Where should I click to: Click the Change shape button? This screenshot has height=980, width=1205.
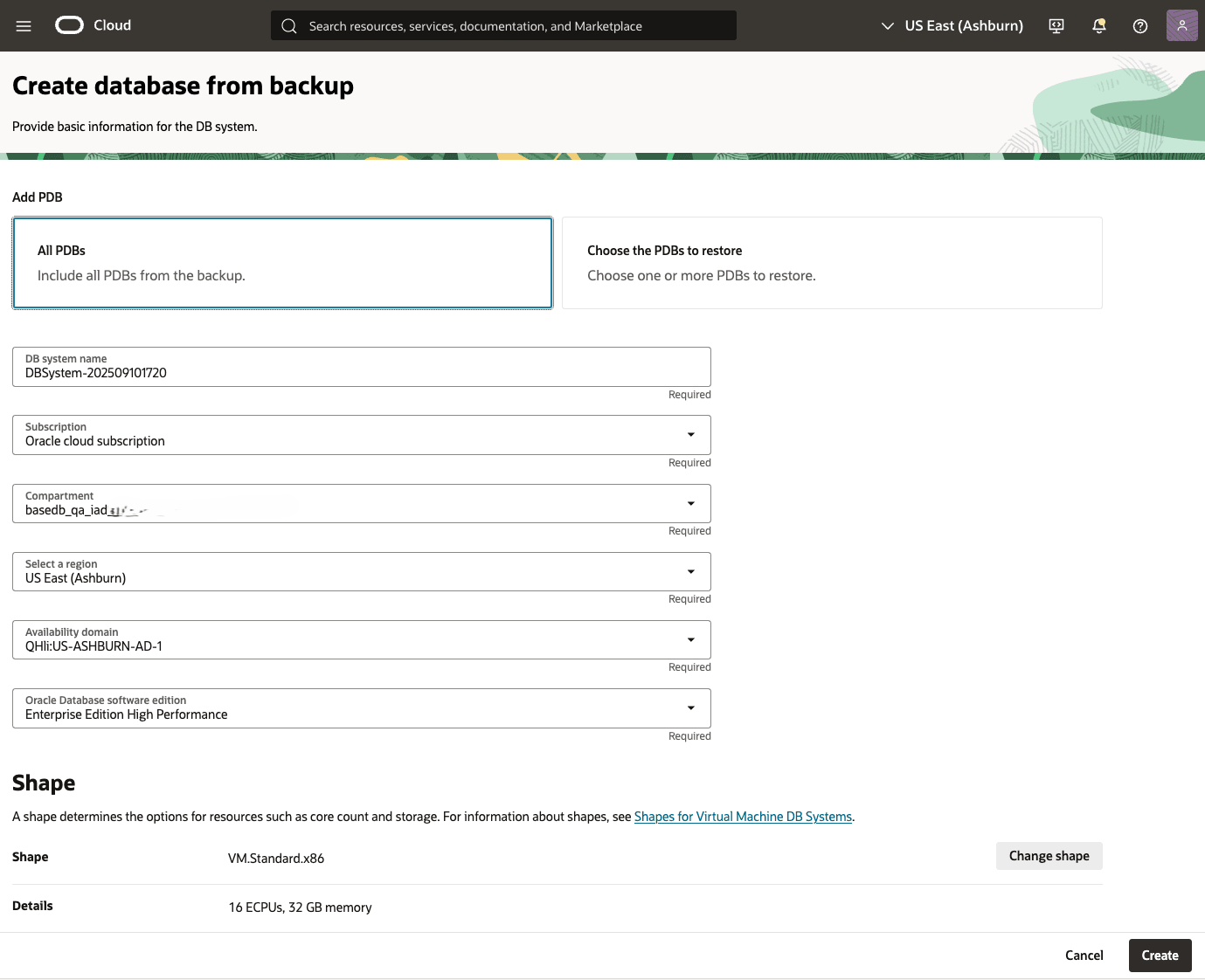1049,856
